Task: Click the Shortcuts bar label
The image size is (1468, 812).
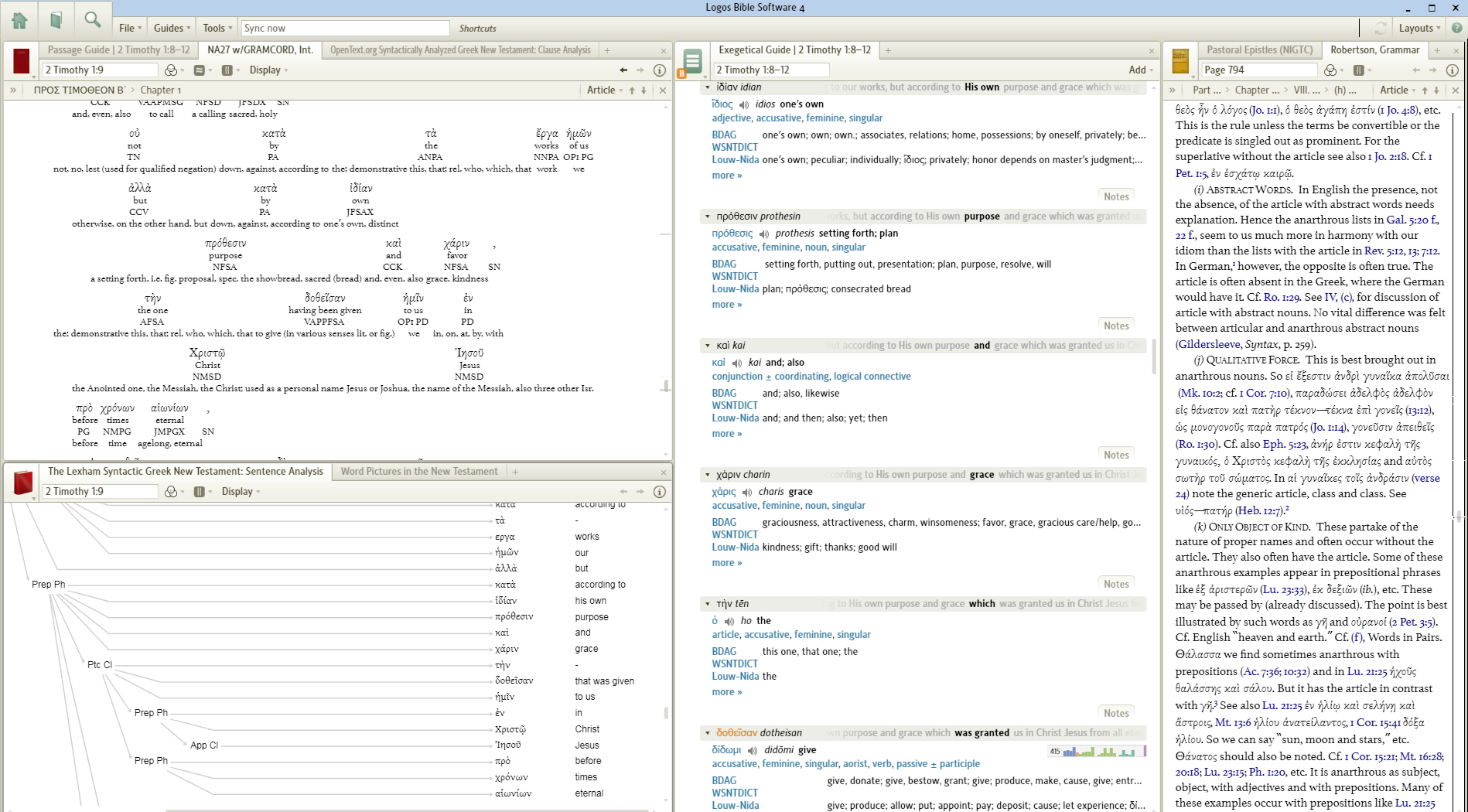Action: pyautogui.click(x=477, y=28)
